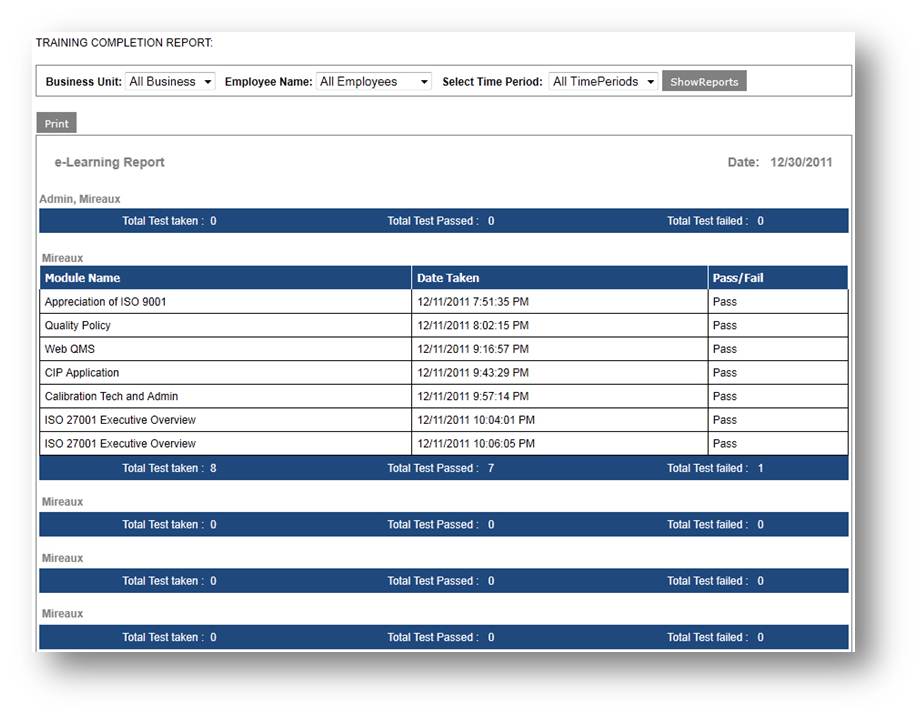The image size is (920, 717).
Task: Click 'Total Test taken : 8' summary
Action: pos(170,468)
